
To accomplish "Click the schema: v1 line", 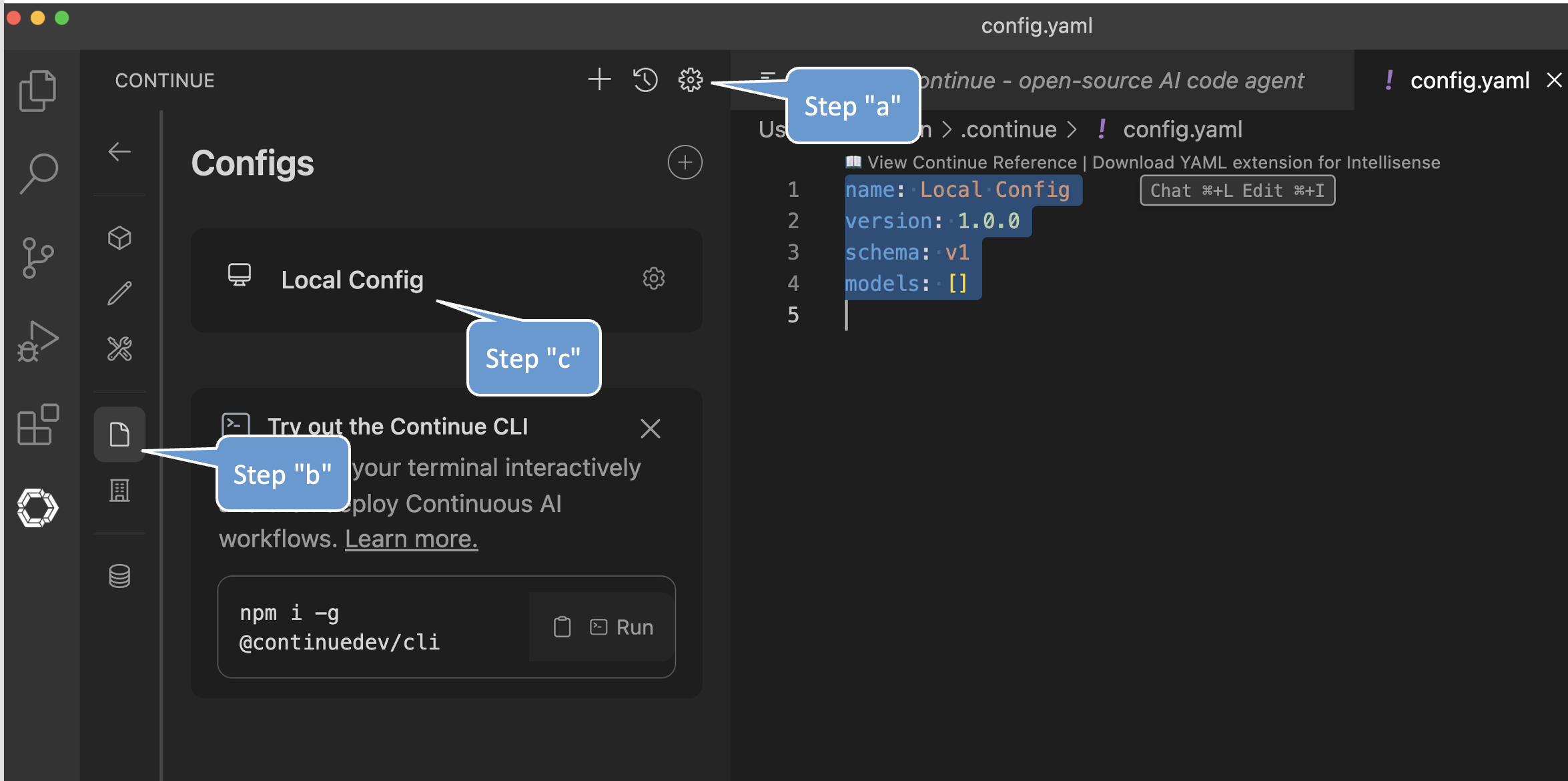I will 907,252.
